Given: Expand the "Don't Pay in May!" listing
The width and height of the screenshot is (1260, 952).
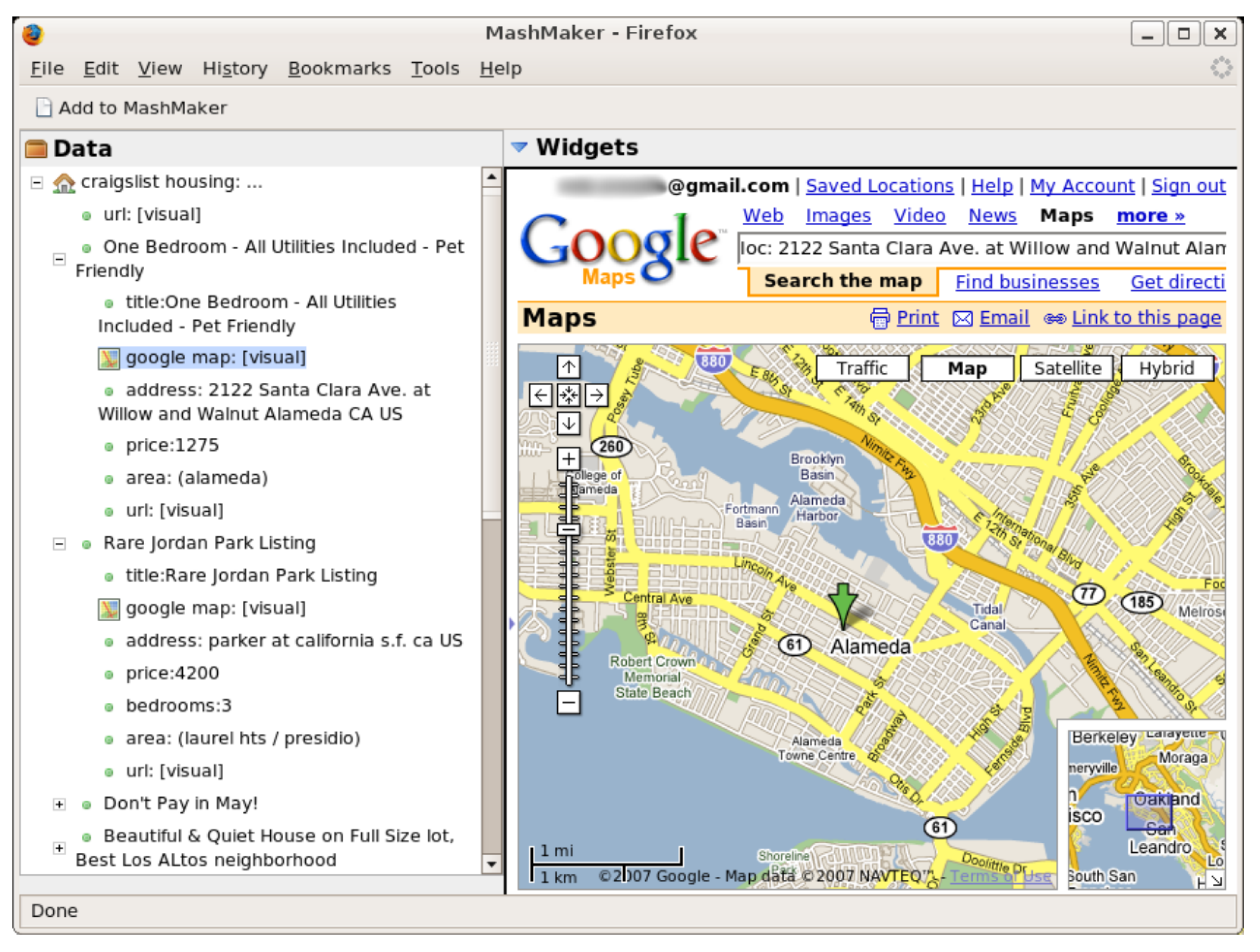Looking at the screenshot, I should (x=59, y=804).
